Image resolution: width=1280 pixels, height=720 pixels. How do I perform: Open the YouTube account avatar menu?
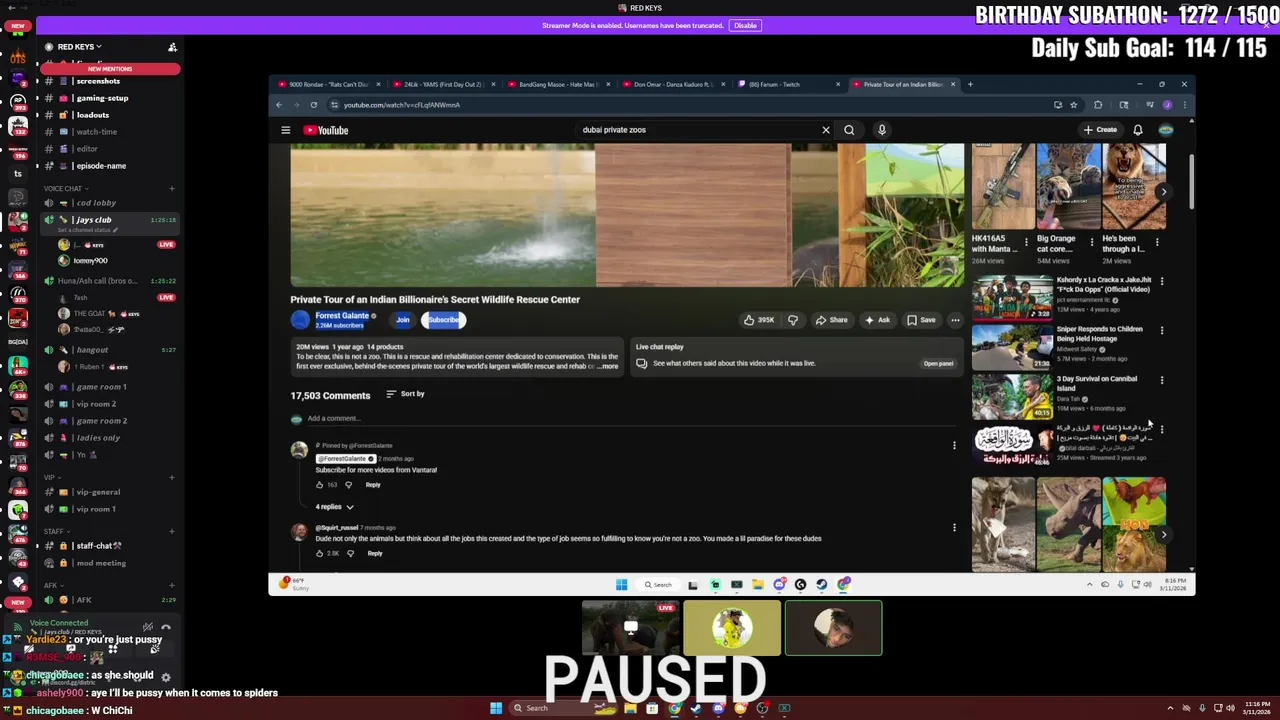pyautogui.click(x=1166, y=130)
